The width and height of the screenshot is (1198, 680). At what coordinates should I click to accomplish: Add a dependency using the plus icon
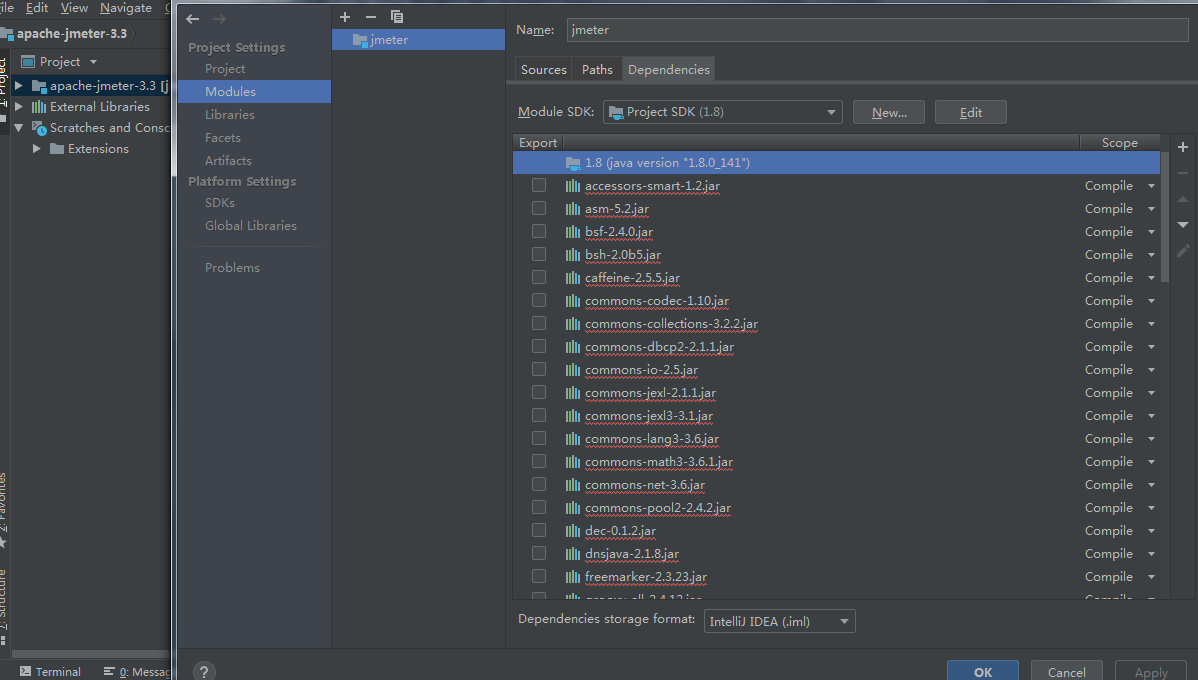(x=1183, y=147)
